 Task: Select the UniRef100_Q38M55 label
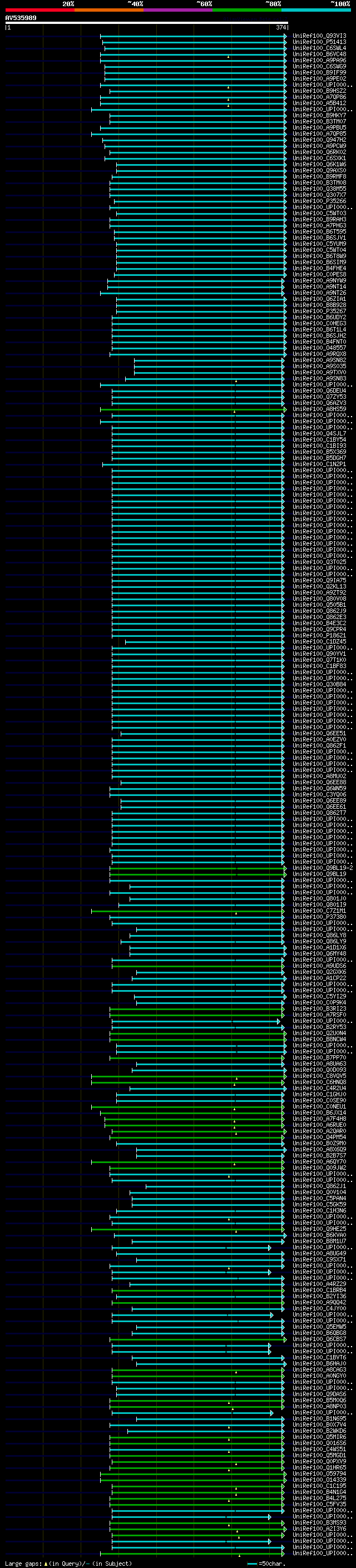click(x=319, y=189)
